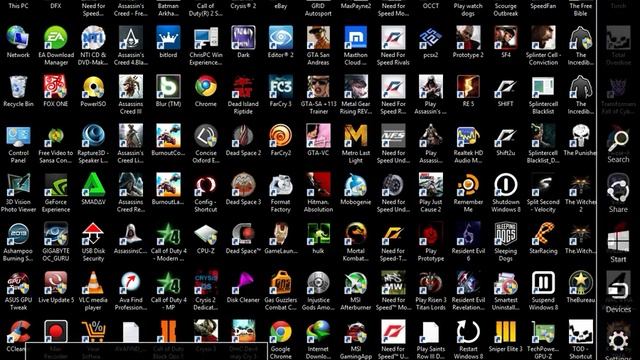Open Injustice Gods Among Us shortcut
640x360 pixels.
(x=318, y=282)
